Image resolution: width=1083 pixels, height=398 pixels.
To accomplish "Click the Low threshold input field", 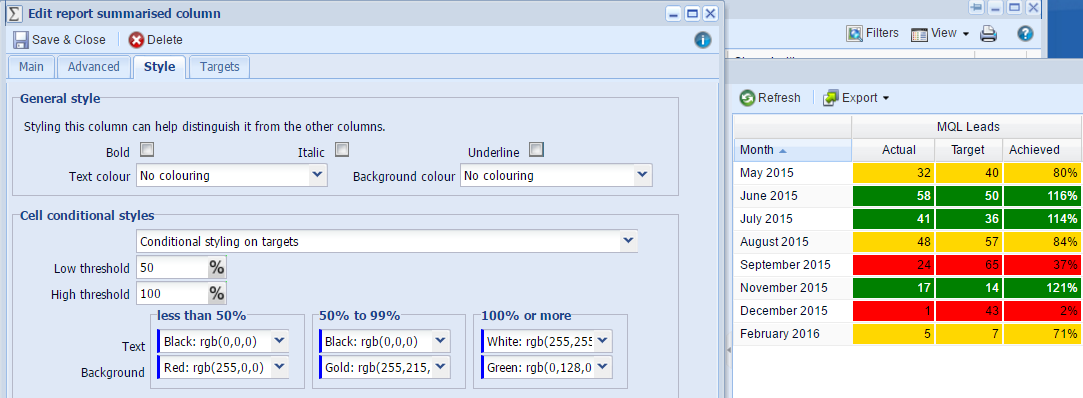I will (x=172, y=268).
